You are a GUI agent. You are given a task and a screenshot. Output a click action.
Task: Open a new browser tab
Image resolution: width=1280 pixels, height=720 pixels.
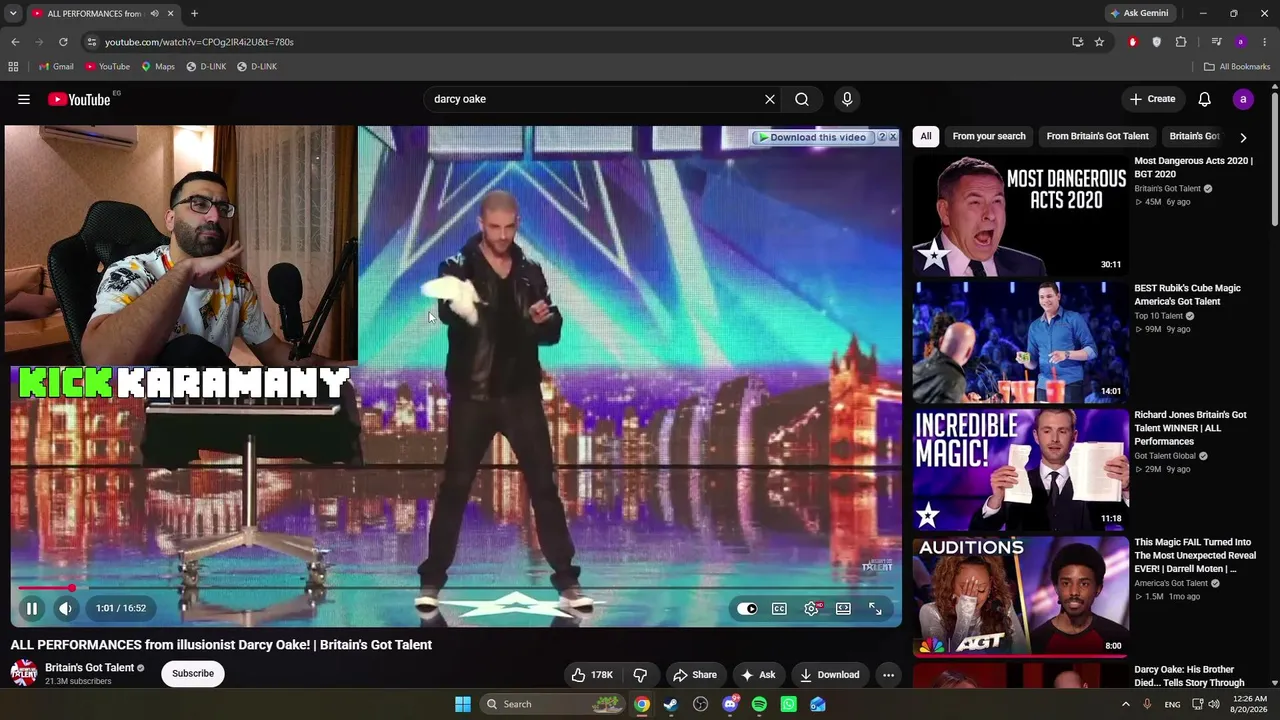(194, 14)
